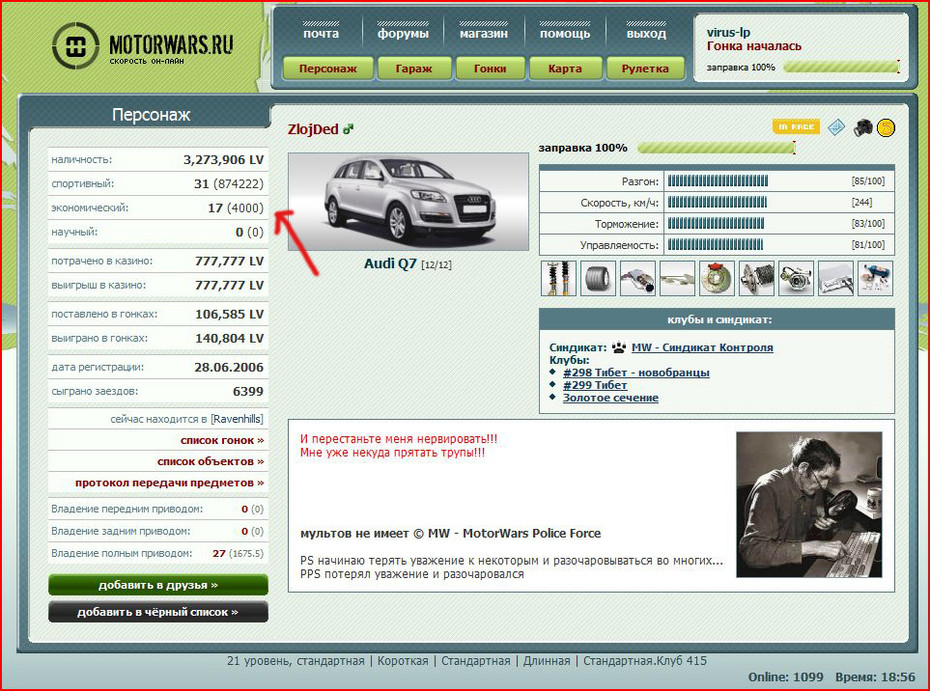Click the male gender icon next to ZlojDed
Screen dimensions: 930x691
(348, 129)
